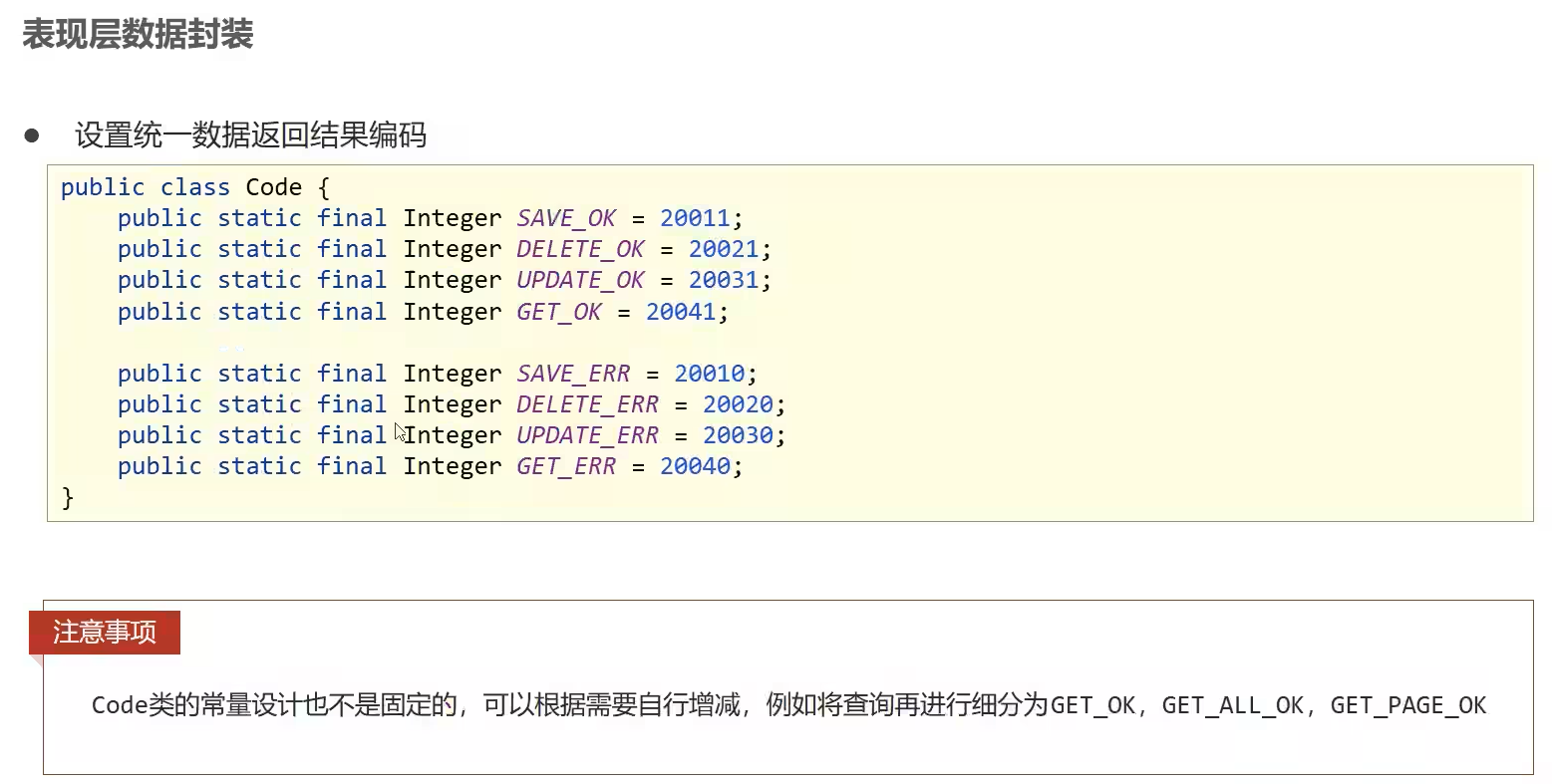
Task: Click the "表现层数据封装" slide title
Action: (138, 35)
